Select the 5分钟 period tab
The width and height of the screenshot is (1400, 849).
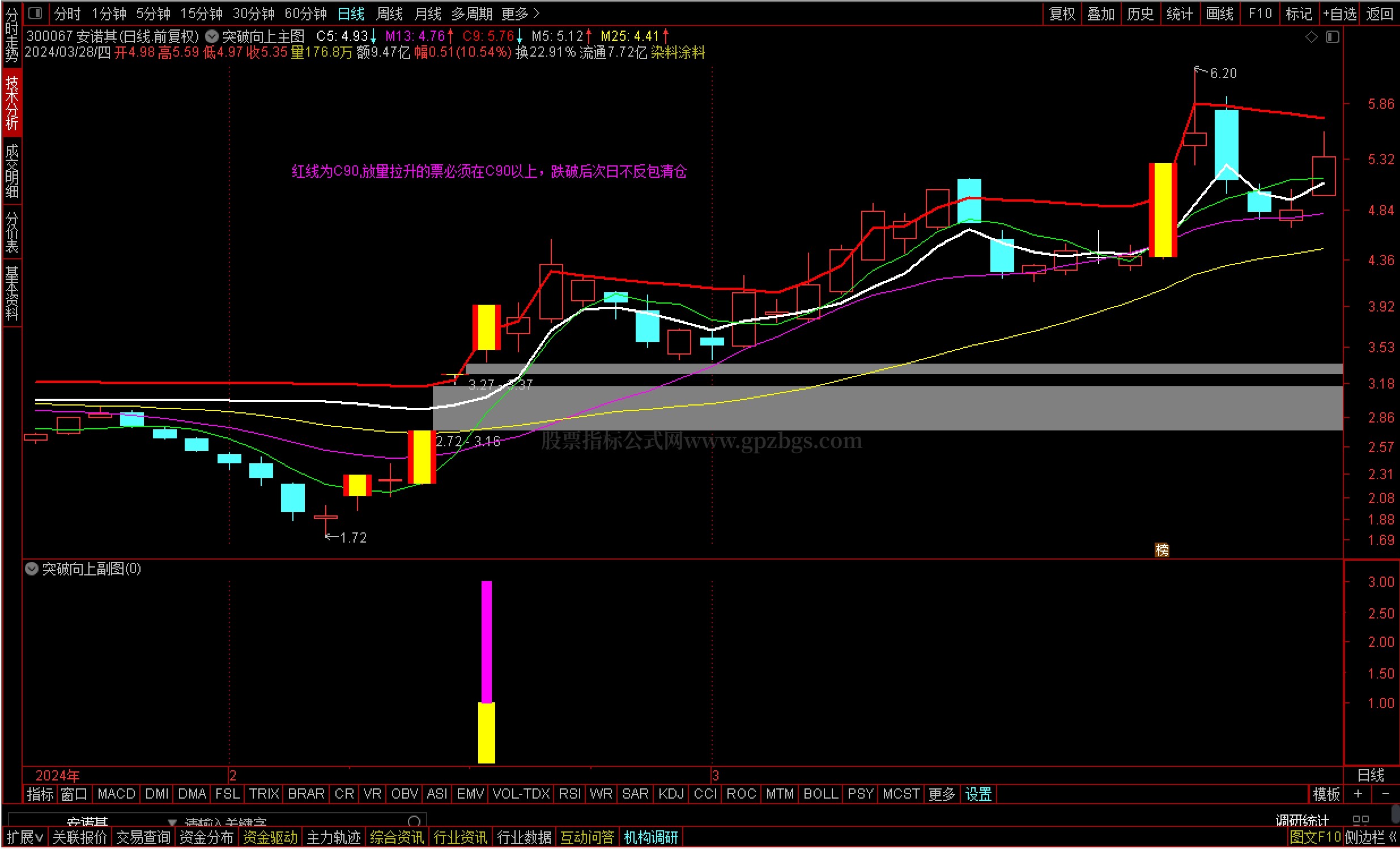153,14
